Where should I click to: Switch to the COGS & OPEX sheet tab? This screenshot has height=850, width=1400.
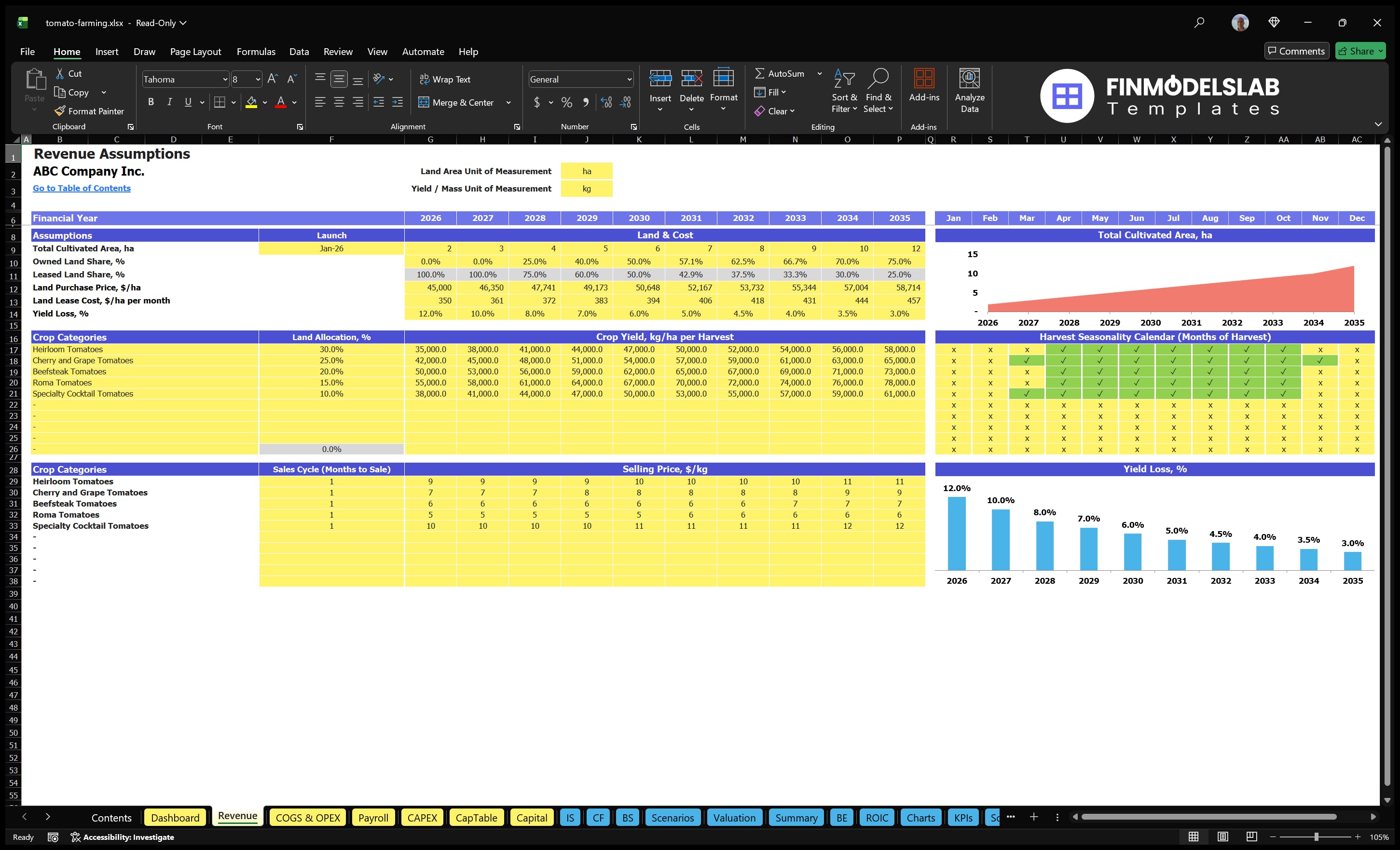point(307,817)
